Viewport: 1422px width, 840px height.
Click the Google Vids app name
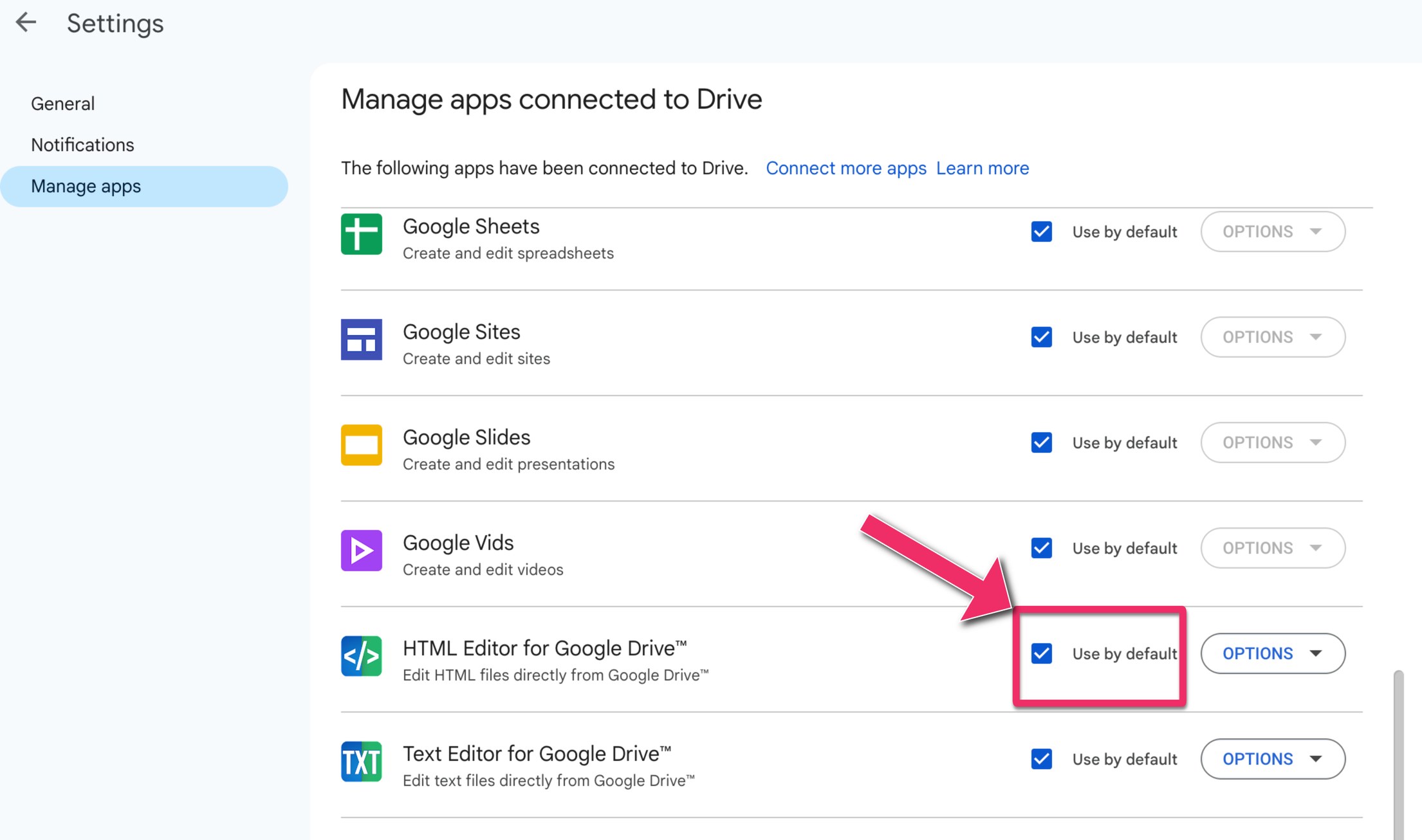458,543
